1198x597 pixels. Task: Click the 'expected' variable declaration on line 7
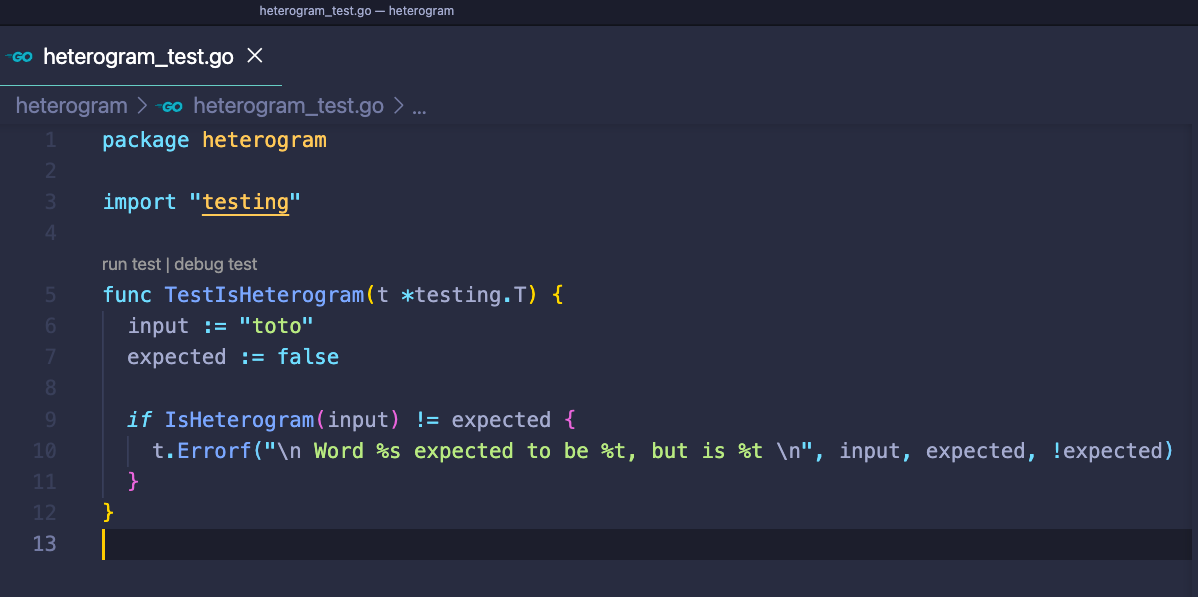point(177,357)
